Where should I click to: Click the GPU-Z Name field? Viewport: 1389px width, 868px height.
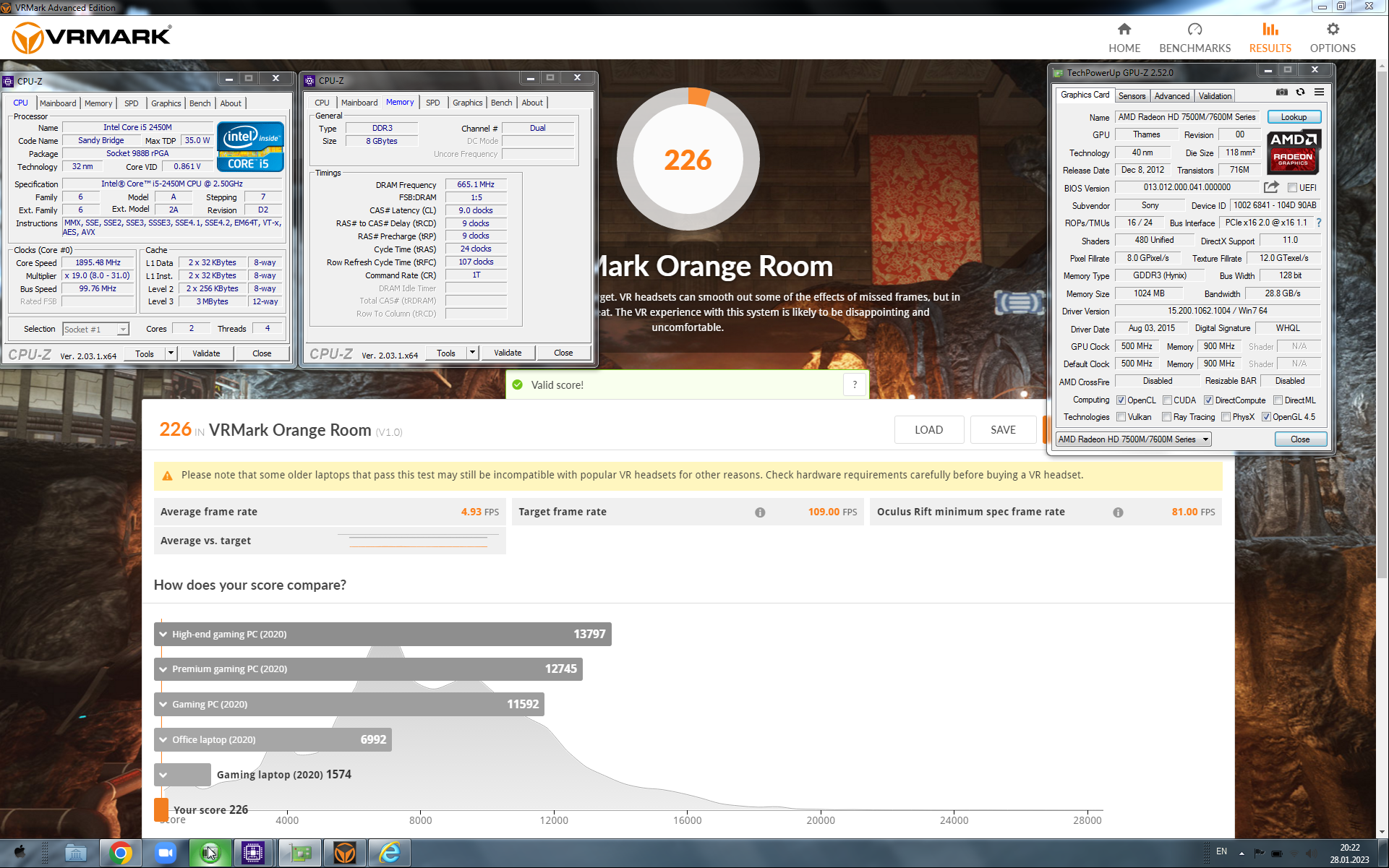1187,117
